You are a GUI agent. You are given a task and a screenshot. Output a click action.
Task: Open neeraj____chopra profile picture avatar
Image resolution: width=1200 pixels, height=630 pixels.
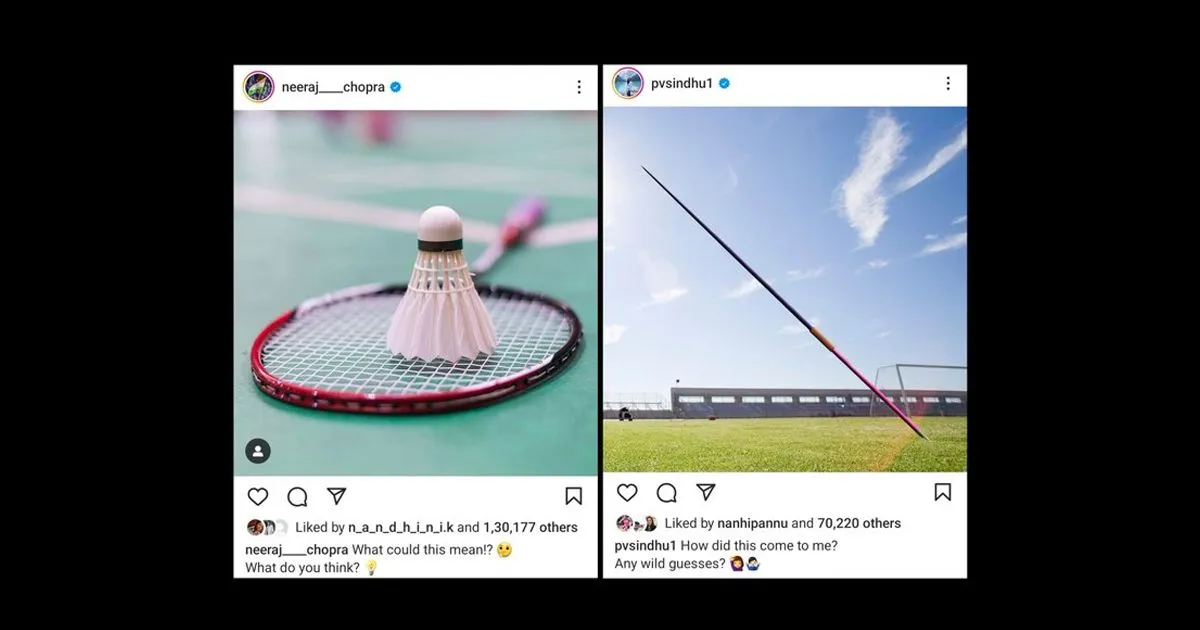coord(258,87)
